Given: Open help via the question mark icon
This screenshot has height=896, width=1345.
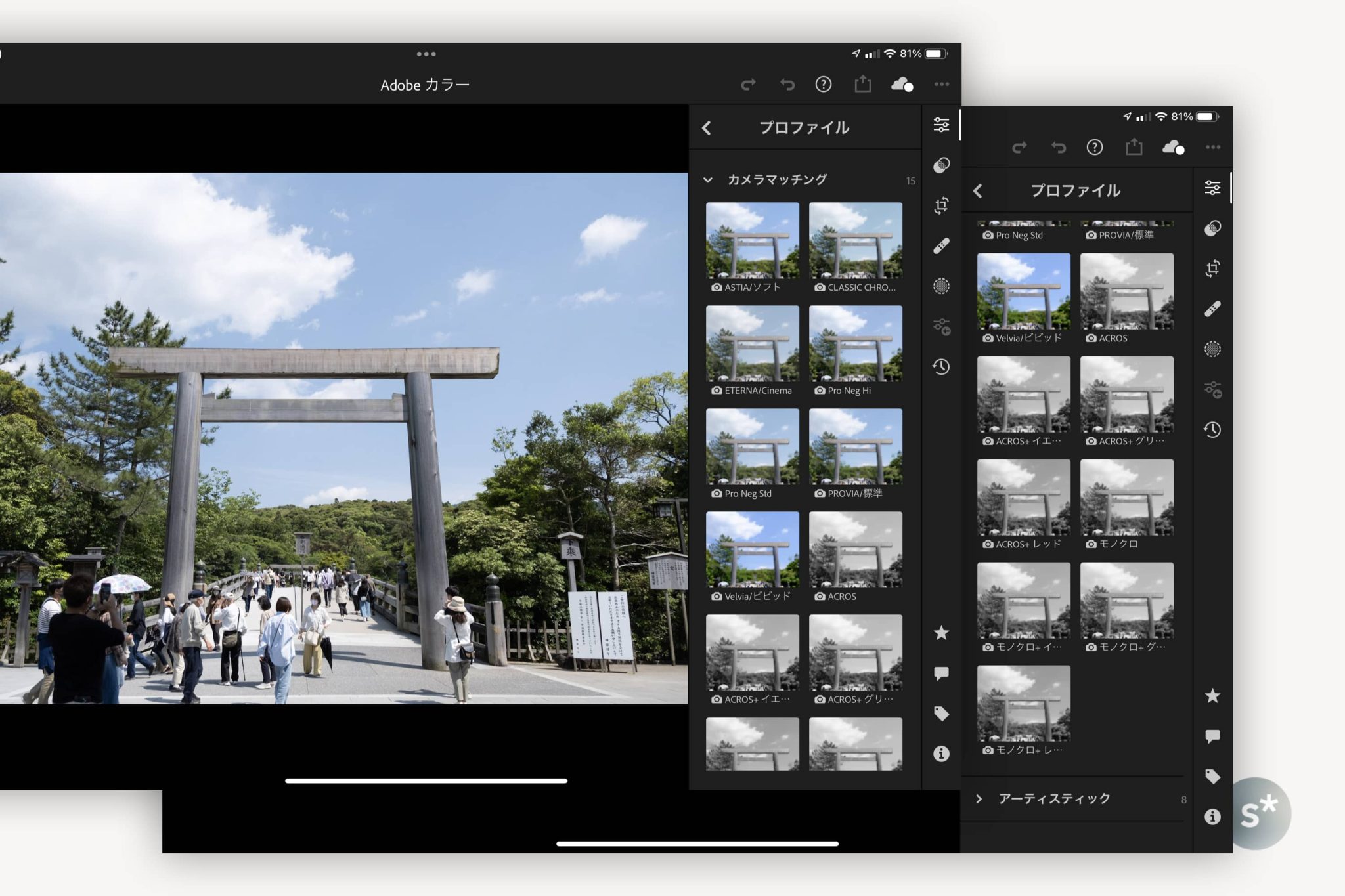Looking at the screenshot, I should (x=823, y=84).
